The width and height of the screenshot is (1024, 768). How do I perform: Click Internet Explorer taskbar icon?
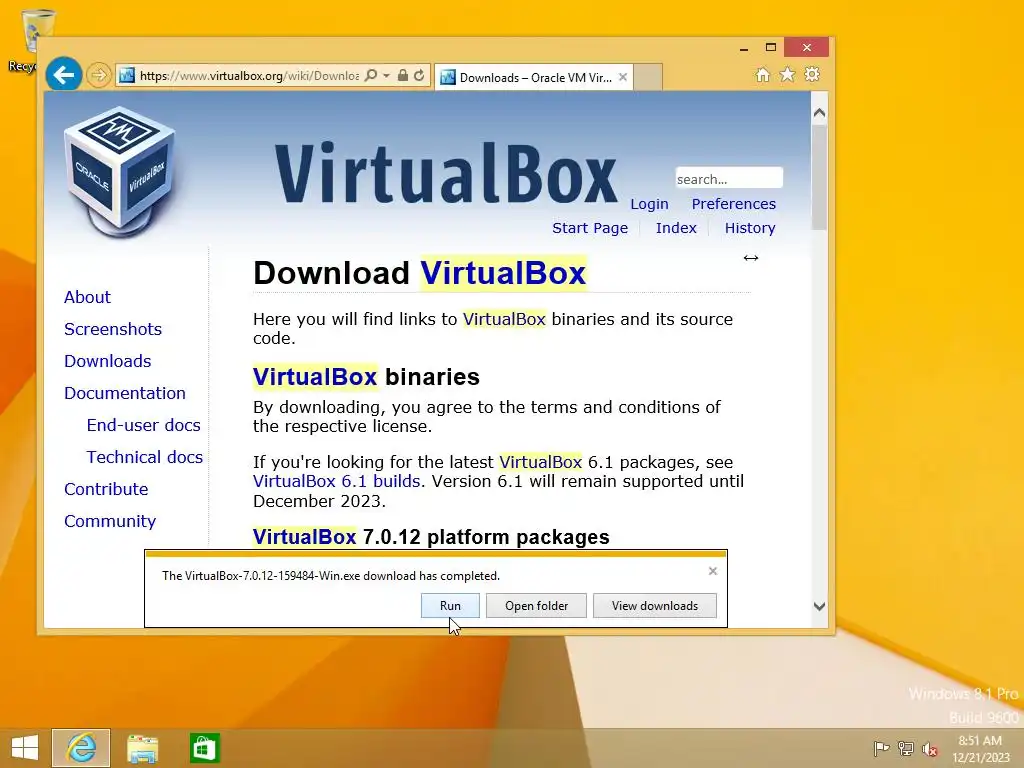81,748
